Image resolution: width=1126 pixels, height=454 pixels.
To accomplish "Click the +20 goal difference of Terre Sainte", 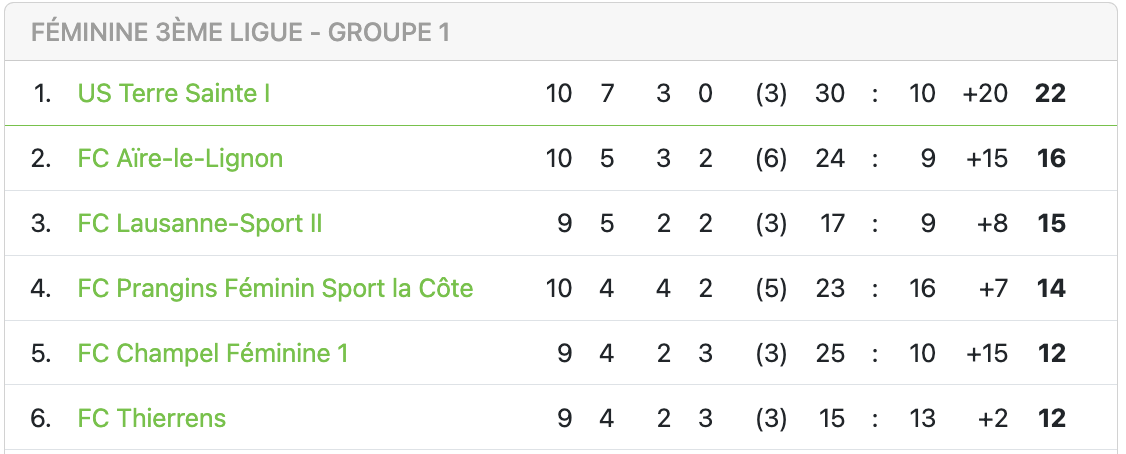I will 985,94.
